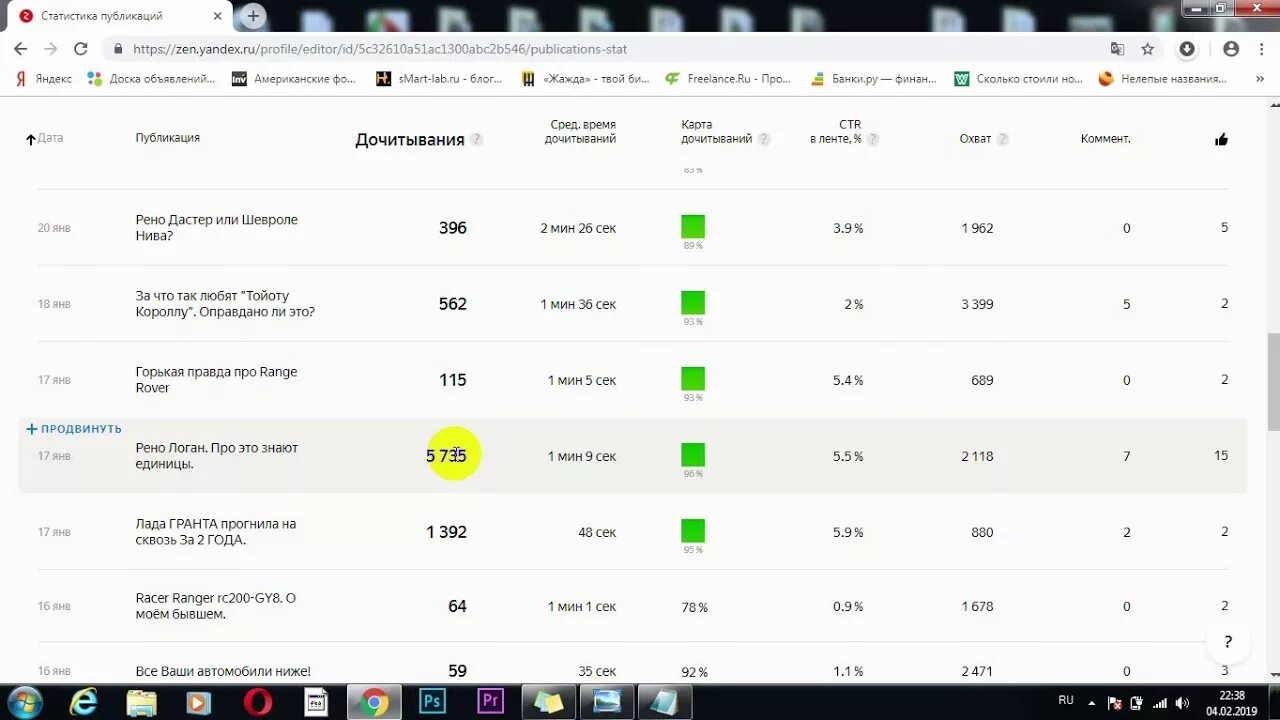Open article Рено Логан. Про это знают единицы
The width and height of the screenshot is (1280, 720).
(217, 456)
